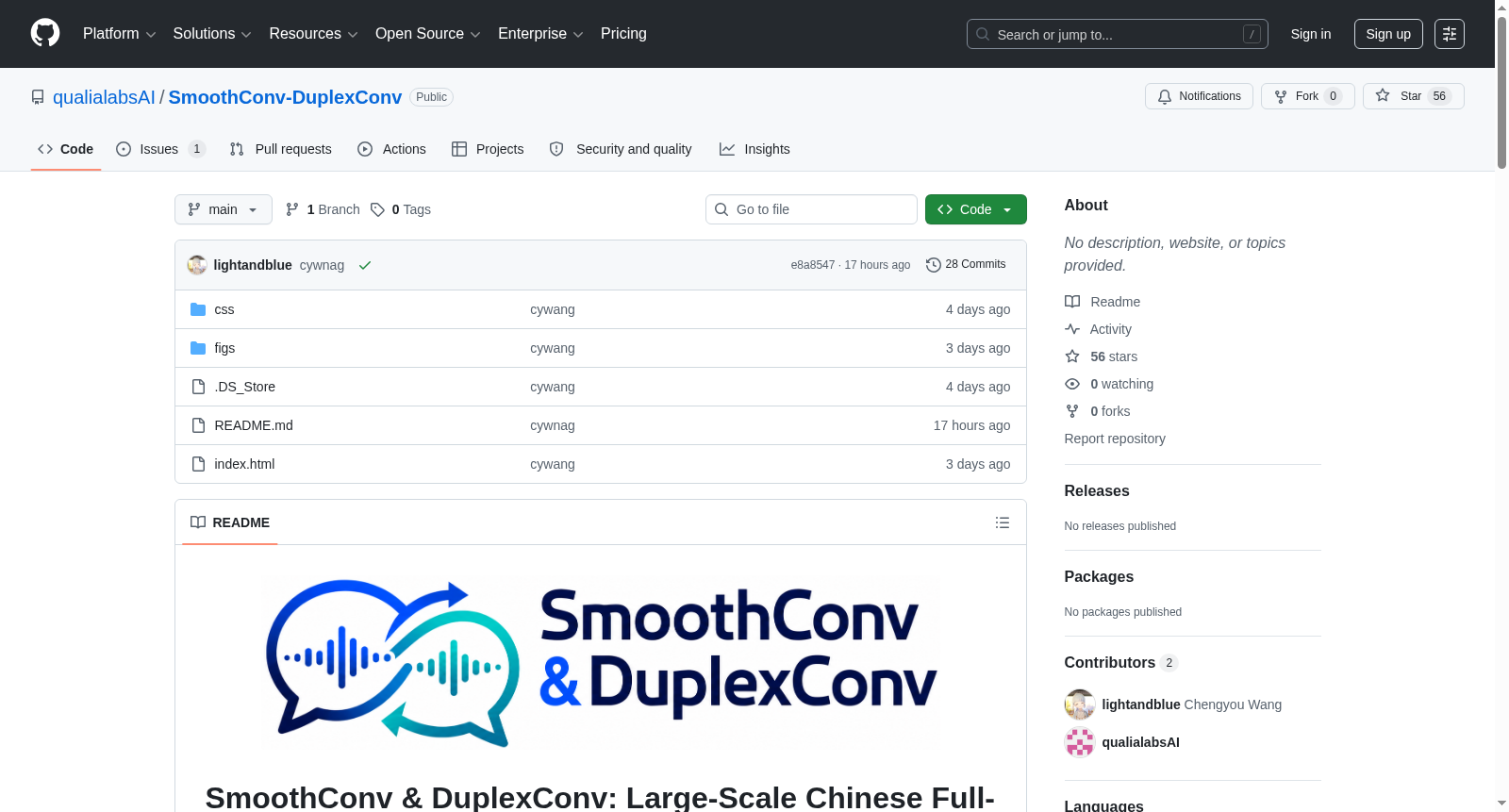The image size is (1509, 812).
Task: Click the history clock icon by 28 Commits
Action: (934, 265)
